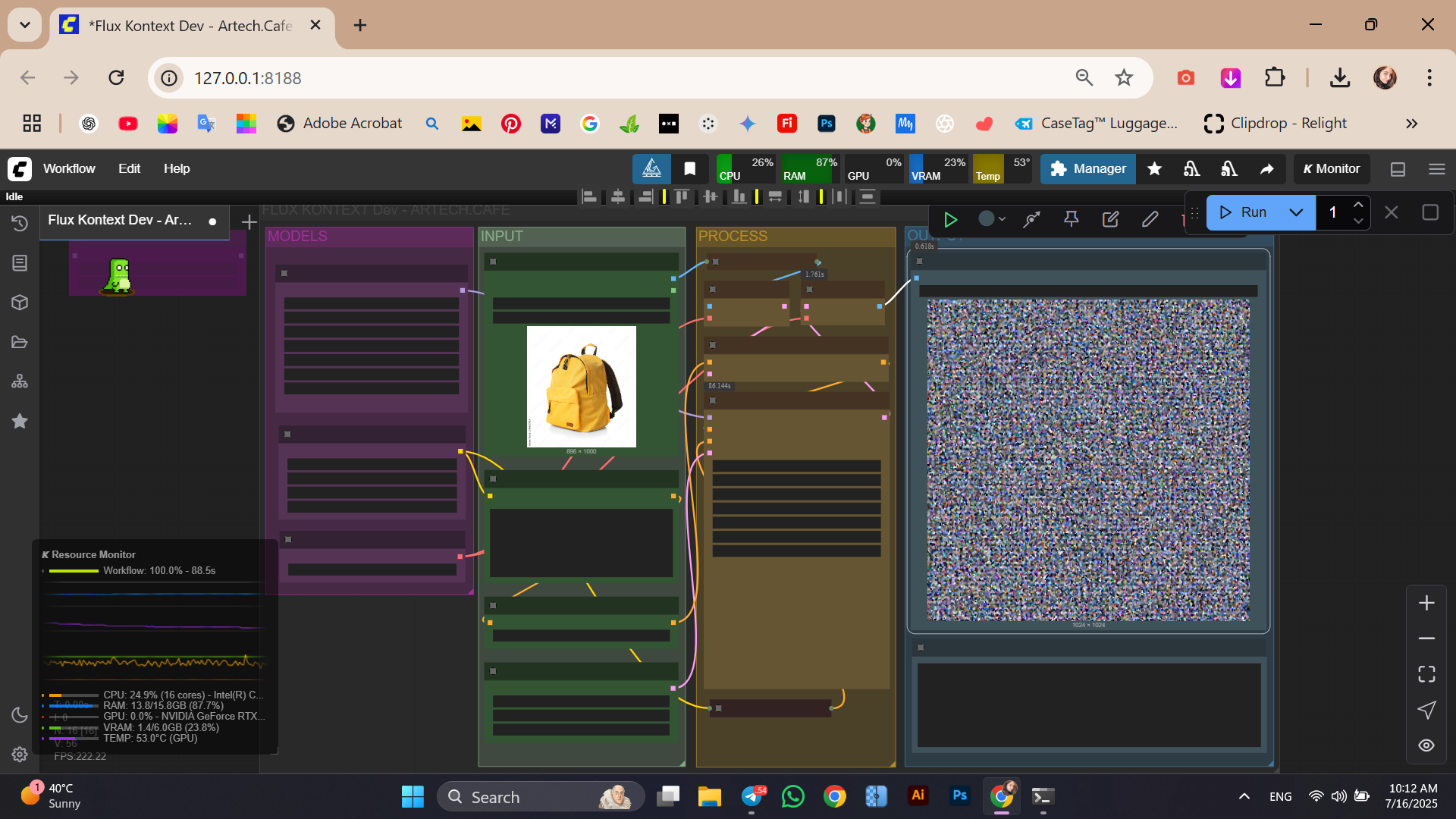Open the Chrome tab search chevron

[x=25, y=25]
